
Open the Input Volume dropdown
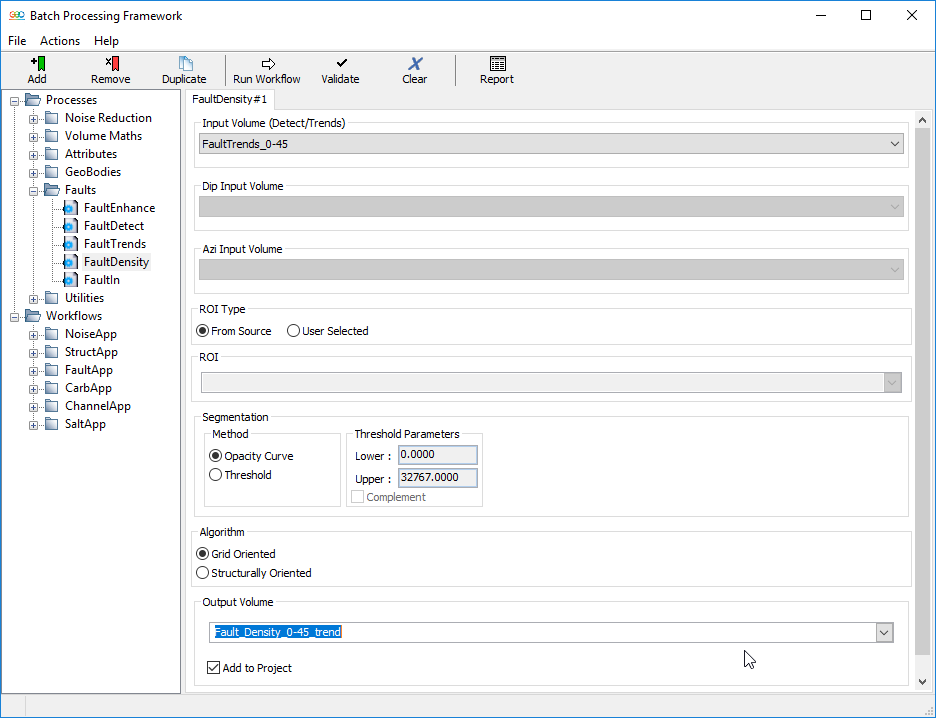(894, 144)
